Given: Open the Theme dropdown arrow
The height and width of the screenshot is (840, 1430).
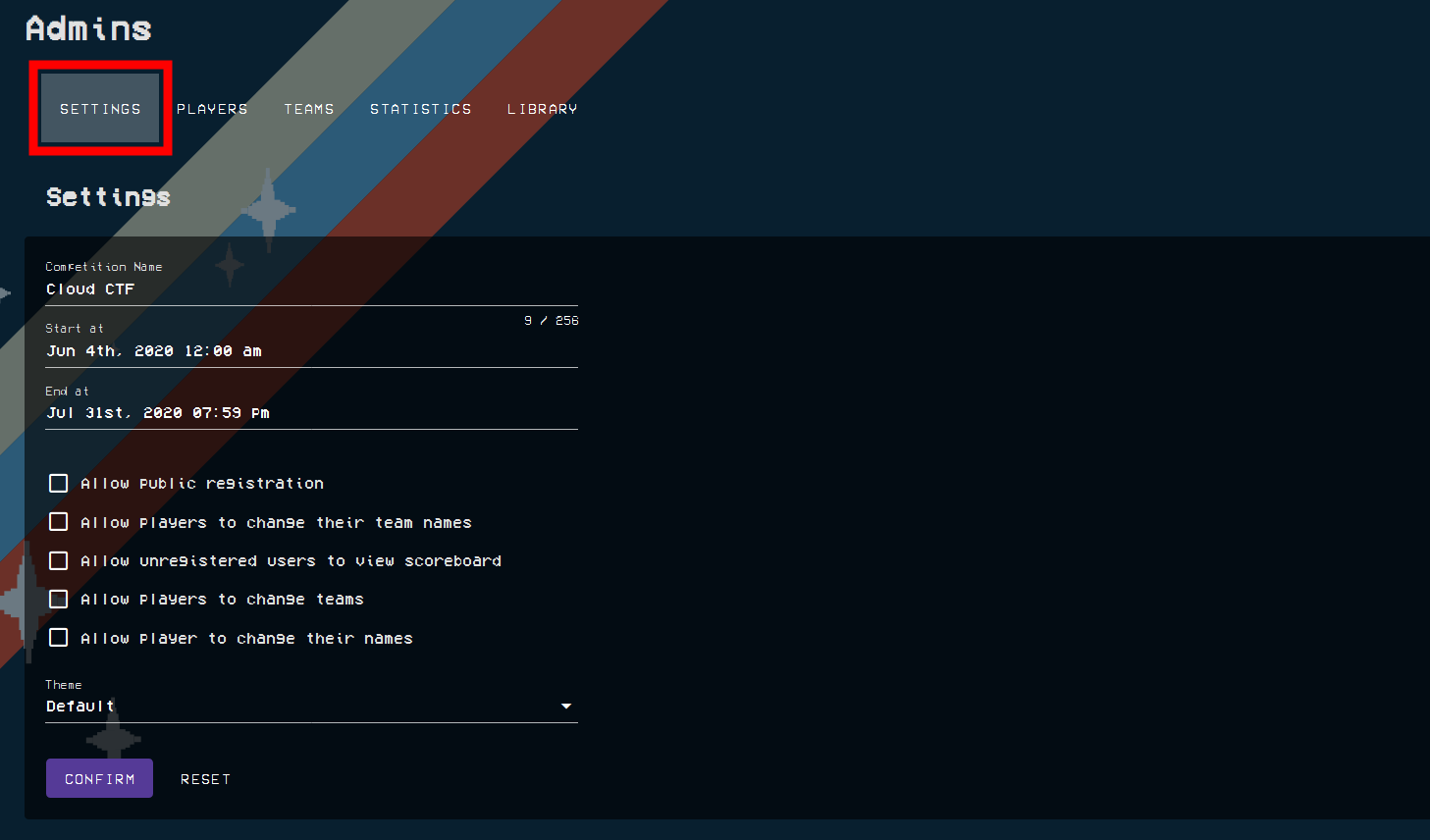Looking at the screenshot, I should pyautogui.click(x=565, y=706).
